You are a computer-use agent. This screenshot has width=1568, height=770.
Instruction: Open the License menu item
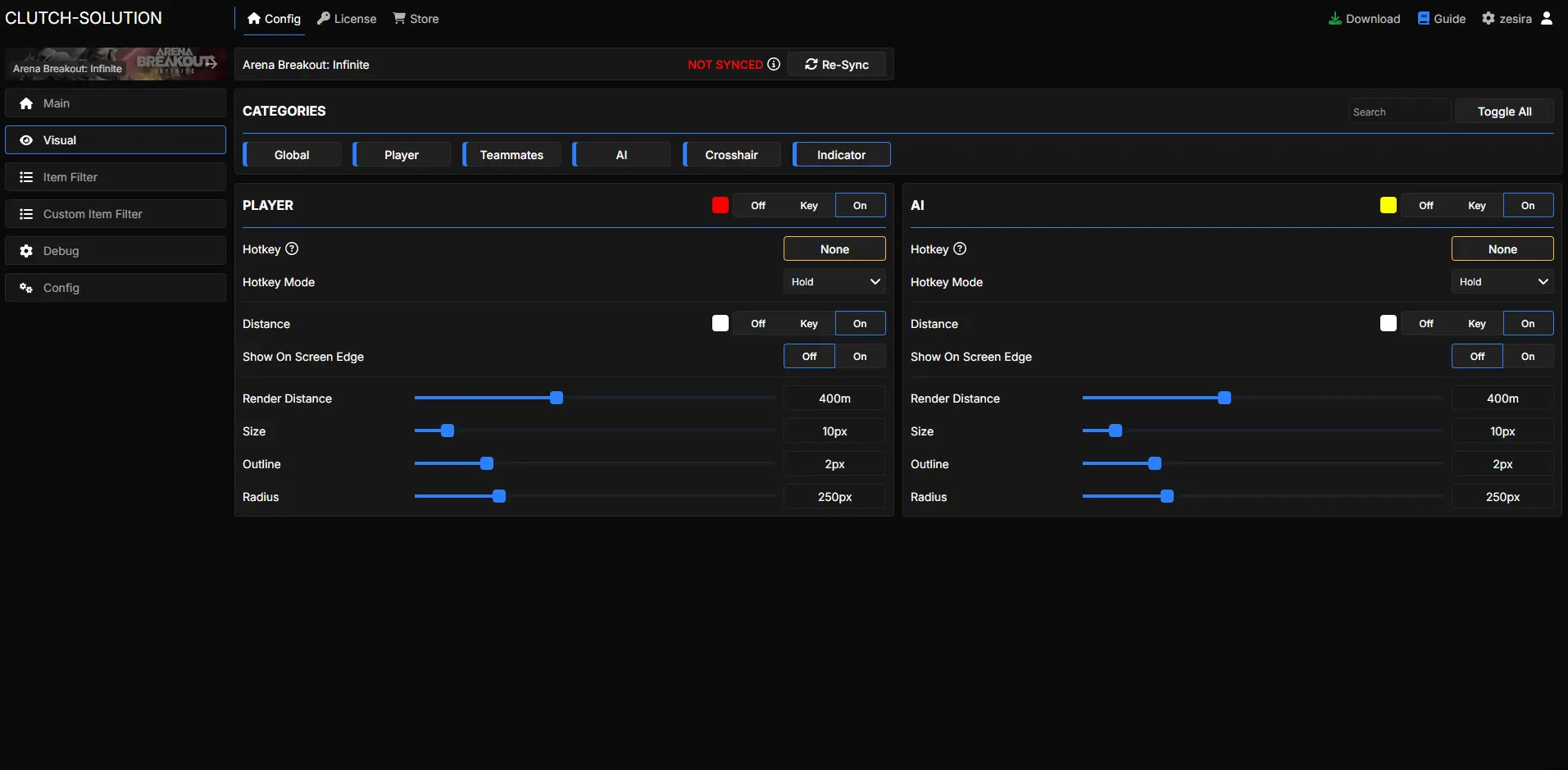(347, 19)
